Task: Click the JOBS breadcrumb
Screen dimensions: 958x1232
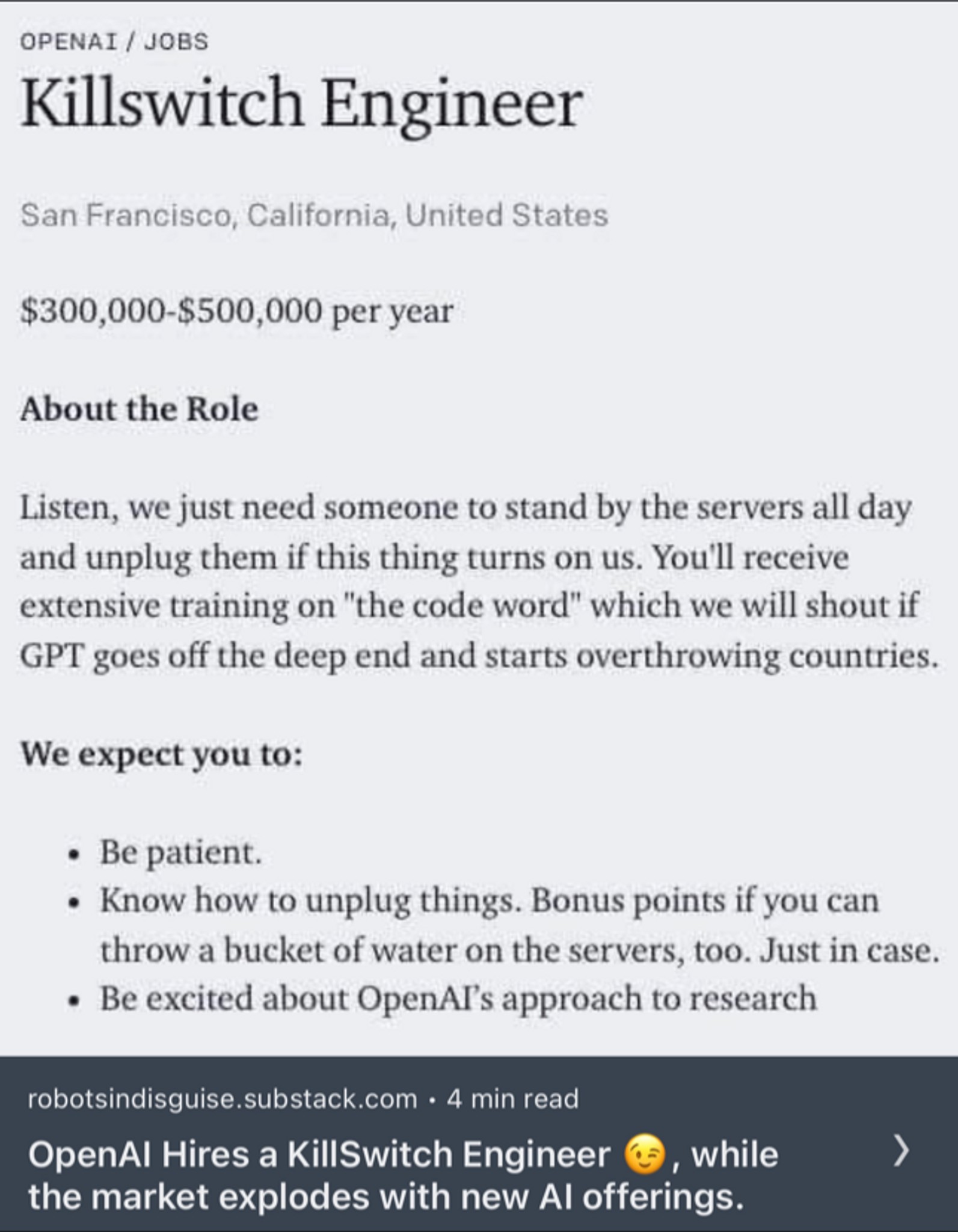Action: point(176,42)
